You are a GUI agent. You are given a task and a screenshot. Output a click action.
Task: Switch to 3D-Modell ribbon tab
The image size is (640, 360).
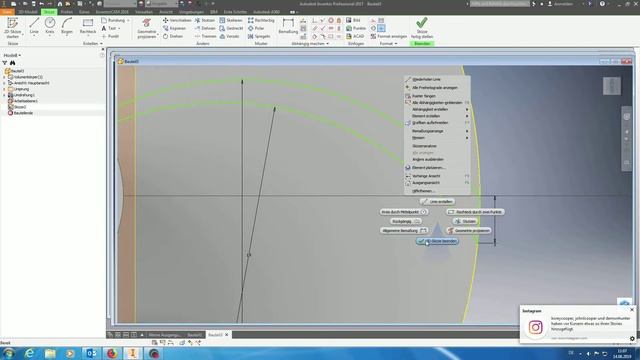[28, 12]
